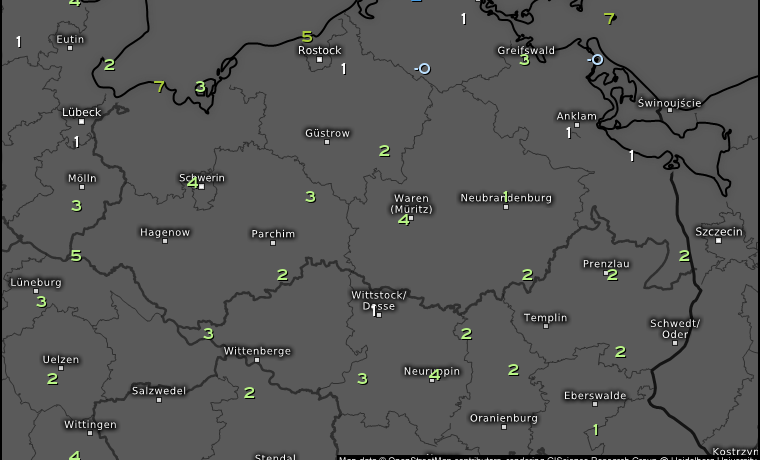760x460 pixels.
Task: Click the green 7 in the top-right corner
Action: click(x=609, y=18)
